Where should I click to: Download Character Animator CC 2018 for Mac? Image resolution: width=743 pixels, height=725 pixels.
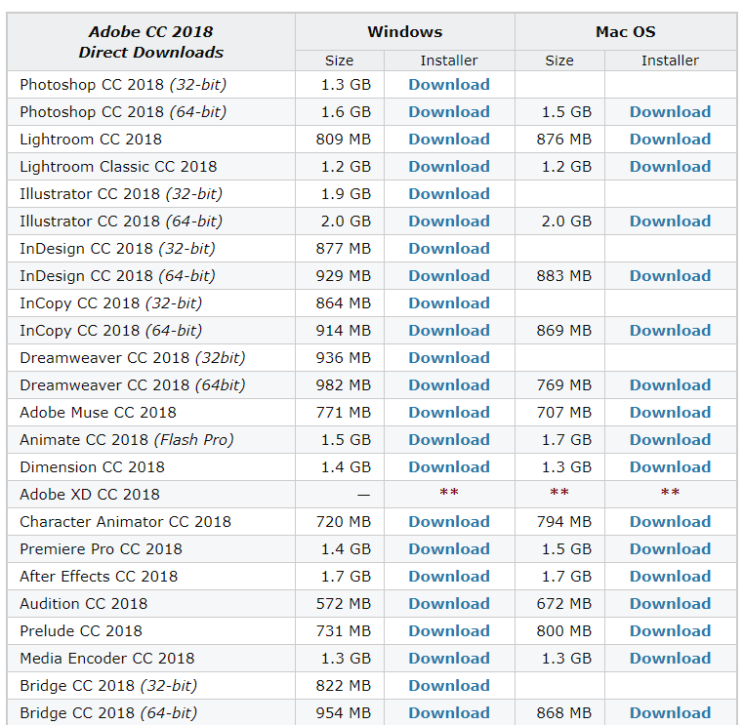(x=670, y=522)
